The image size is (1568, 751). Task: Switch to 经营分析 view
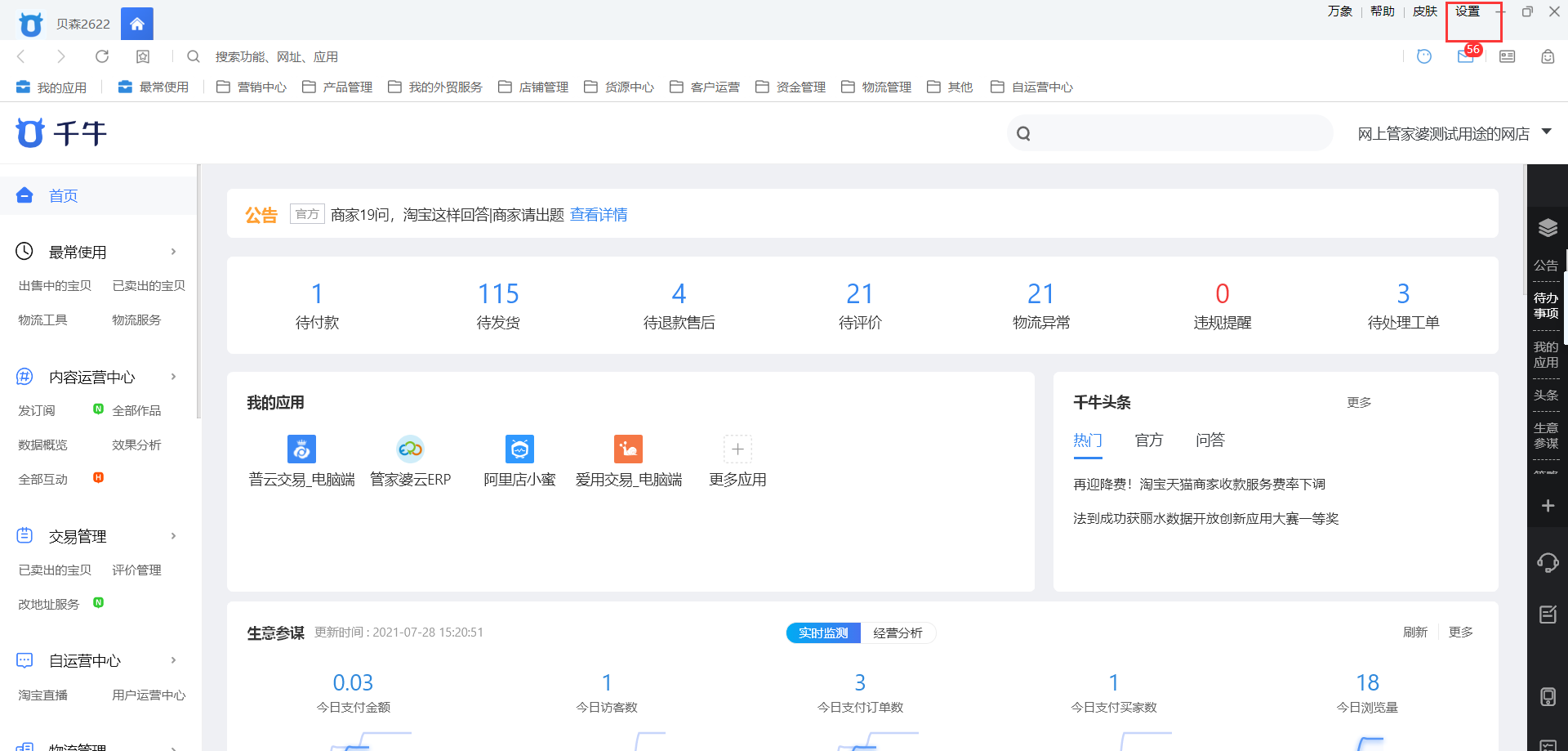tap(898, 633)
